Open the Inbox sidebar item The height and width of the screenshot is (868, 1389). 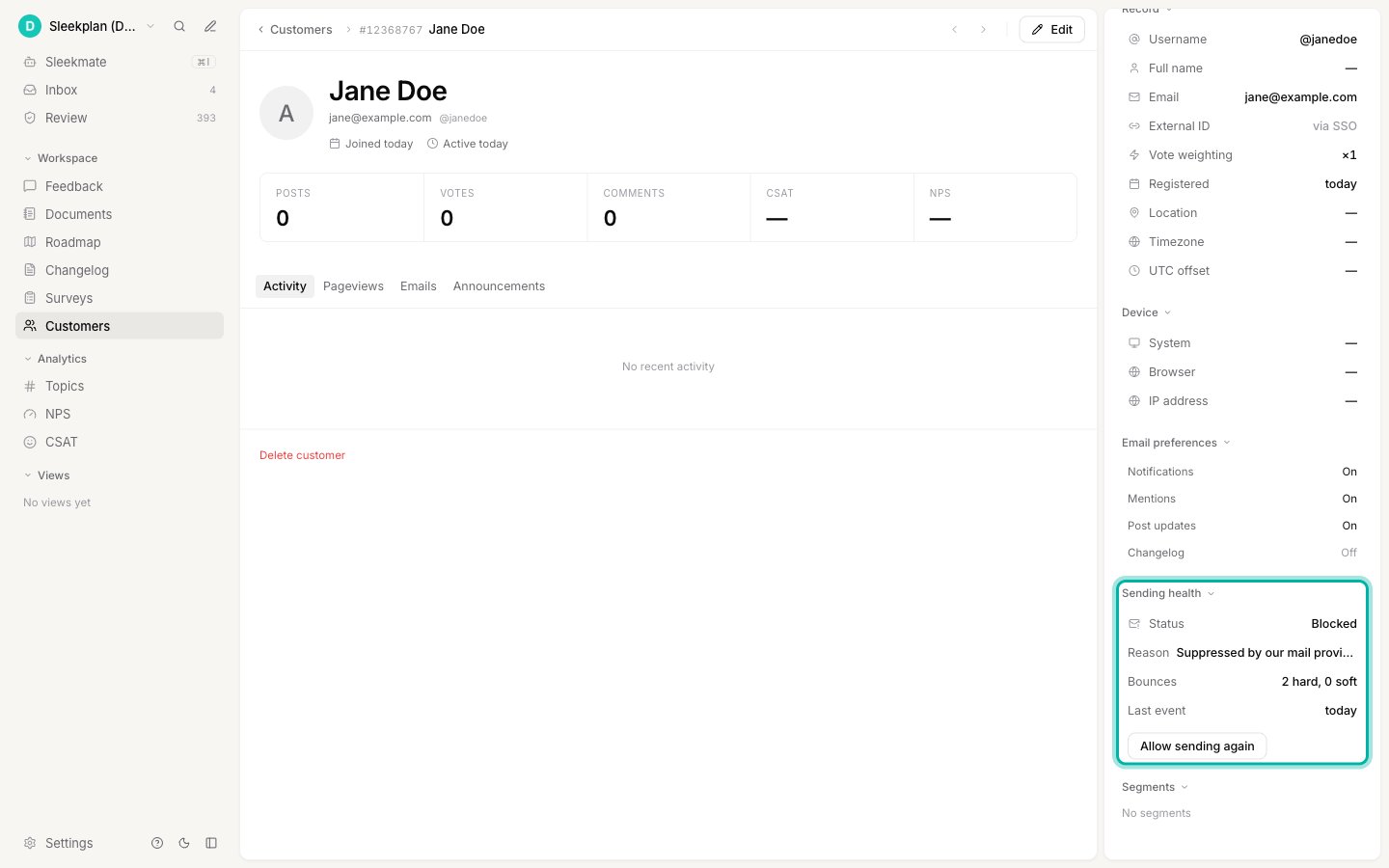120,90
